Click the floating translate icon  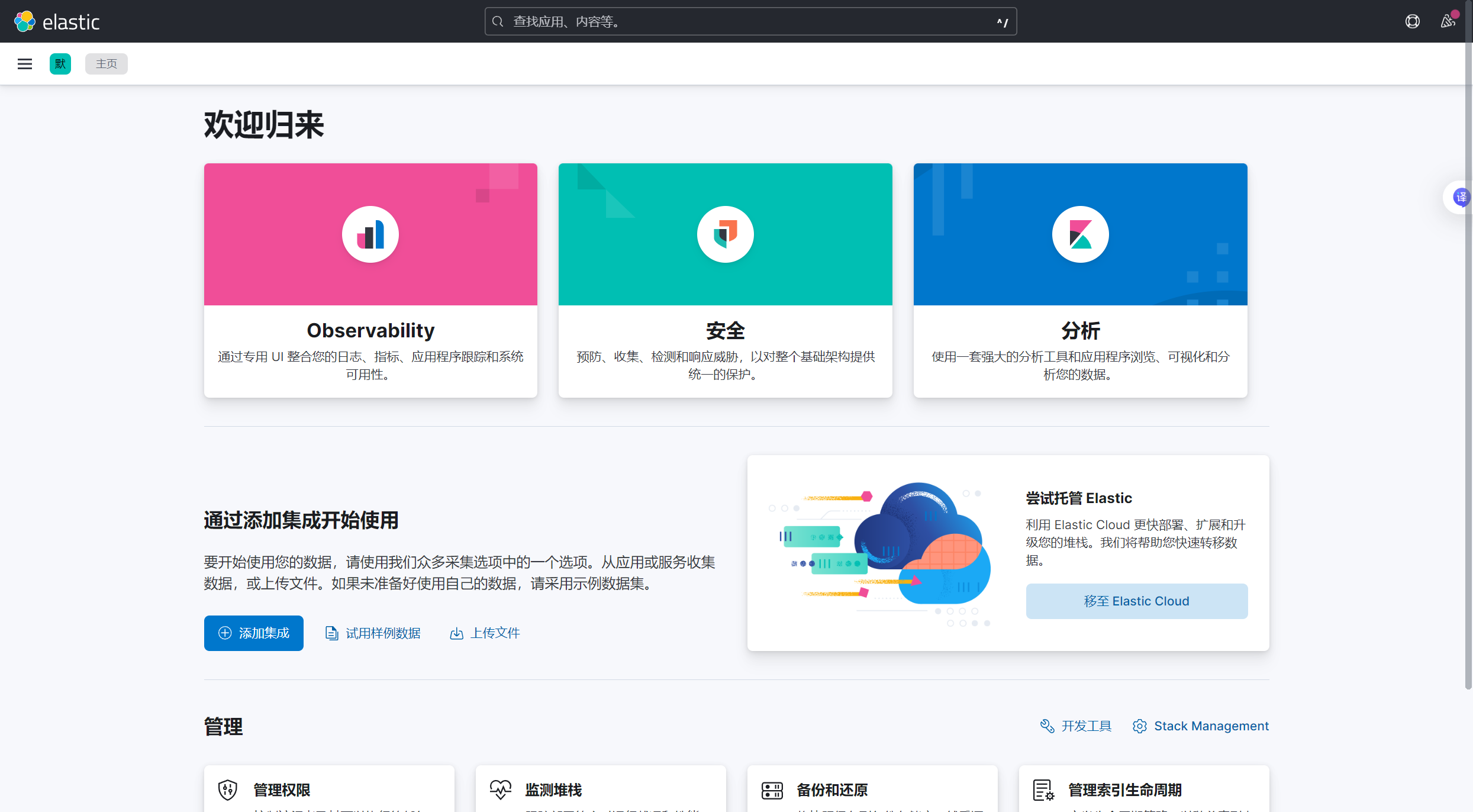click(x=1461, y=197)
